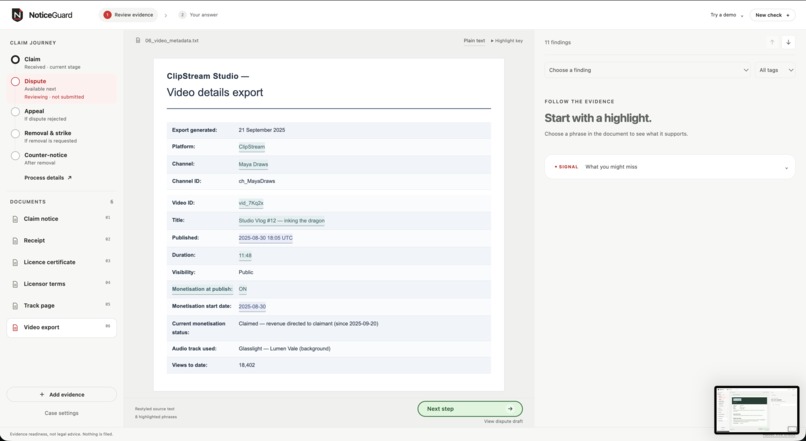
Task: Select the Claim stage circle
Action: pos(15,60)
